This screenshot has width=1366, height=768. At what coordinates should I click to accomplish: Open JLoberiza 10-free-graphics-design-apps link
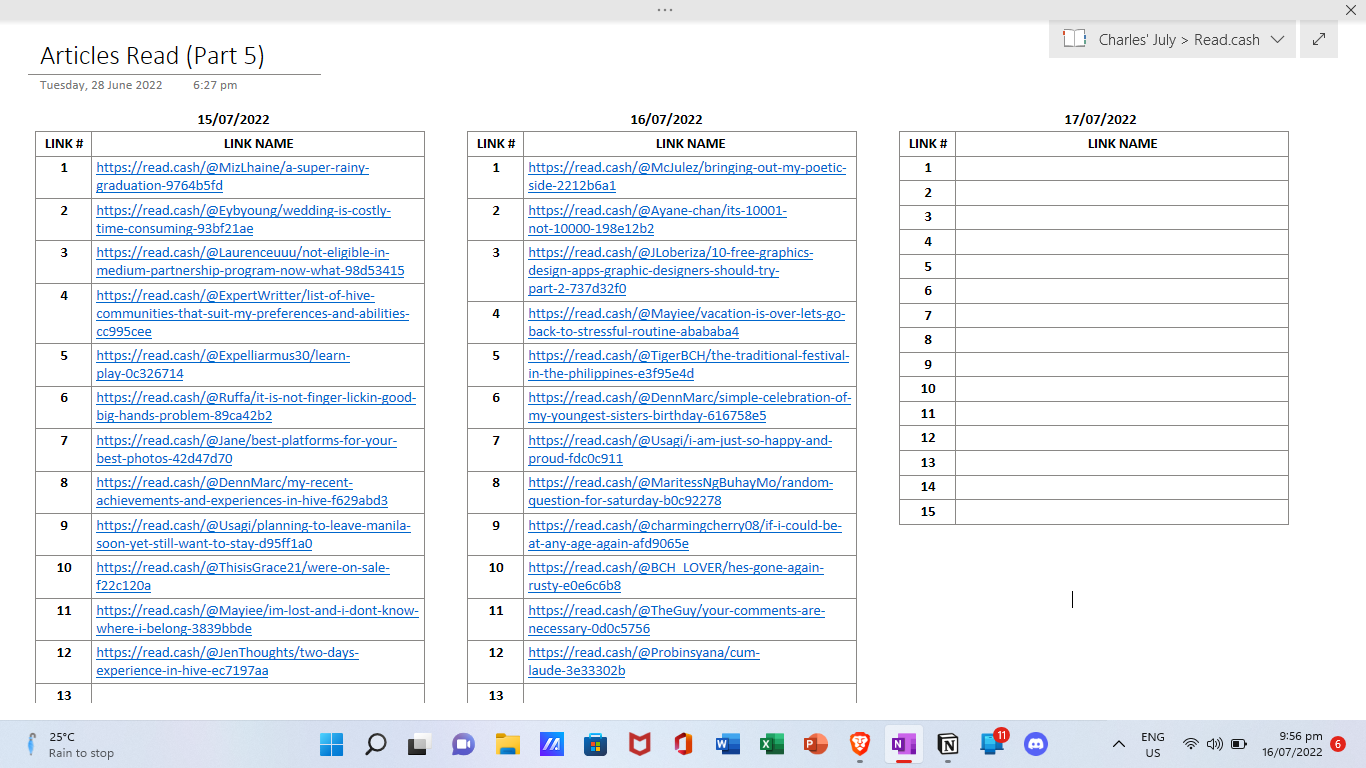(670, 270)
